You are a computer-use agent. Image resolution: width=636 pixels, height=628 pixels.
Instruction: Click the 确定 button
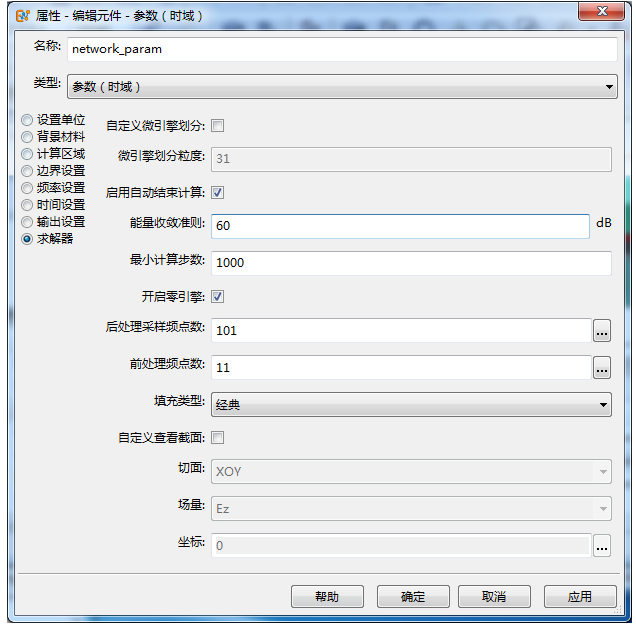coord(413,597)
